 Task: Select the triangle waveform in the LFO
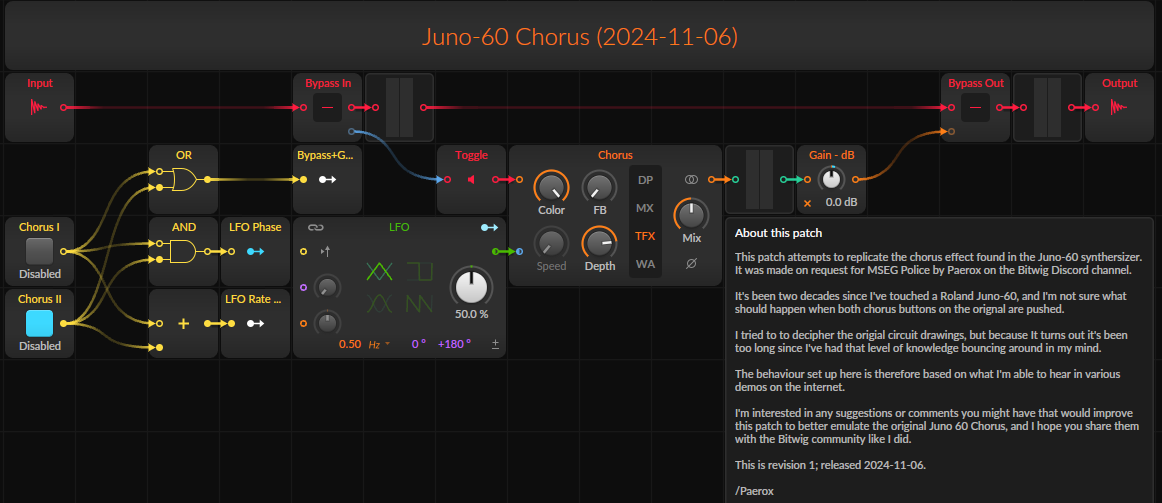tap(379, 271)
